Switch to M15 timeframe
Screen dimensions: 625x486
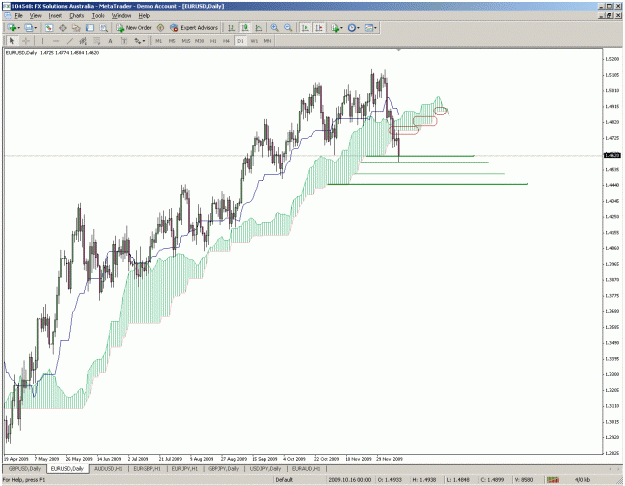point(186,41)
